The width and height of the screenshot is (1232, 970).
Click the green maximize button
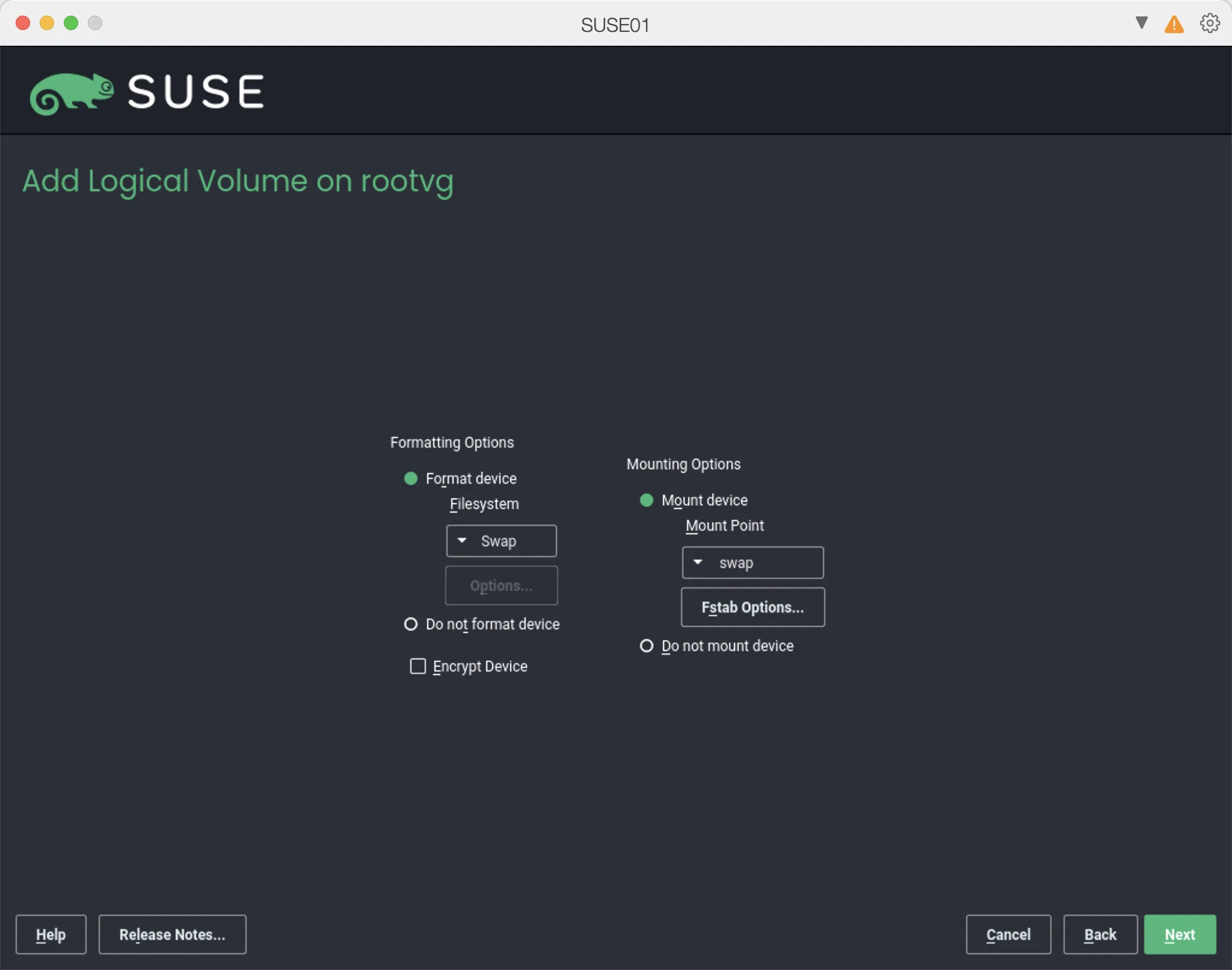[x=71, y=23]
